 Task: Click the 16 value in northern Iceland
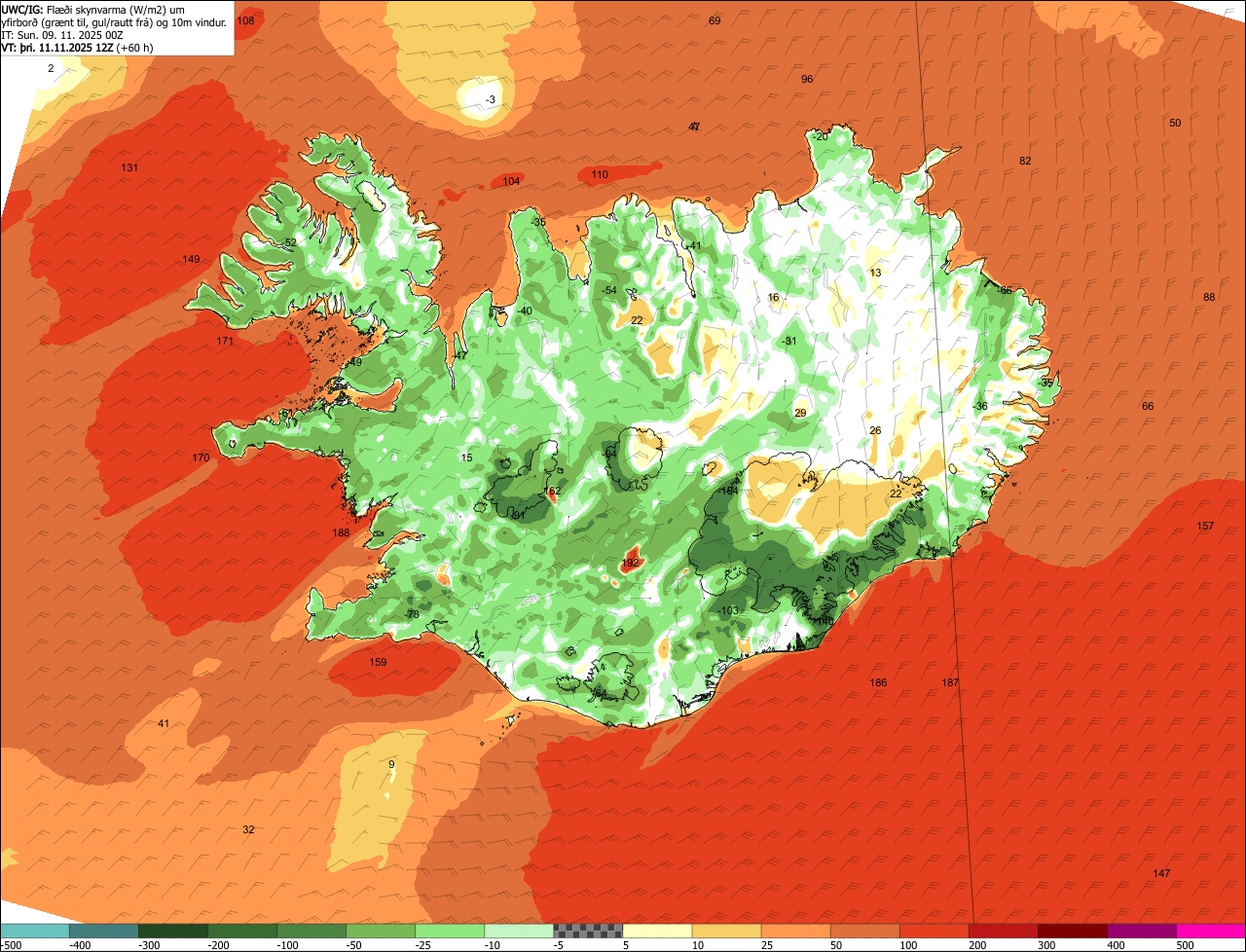tap(774, 298)
